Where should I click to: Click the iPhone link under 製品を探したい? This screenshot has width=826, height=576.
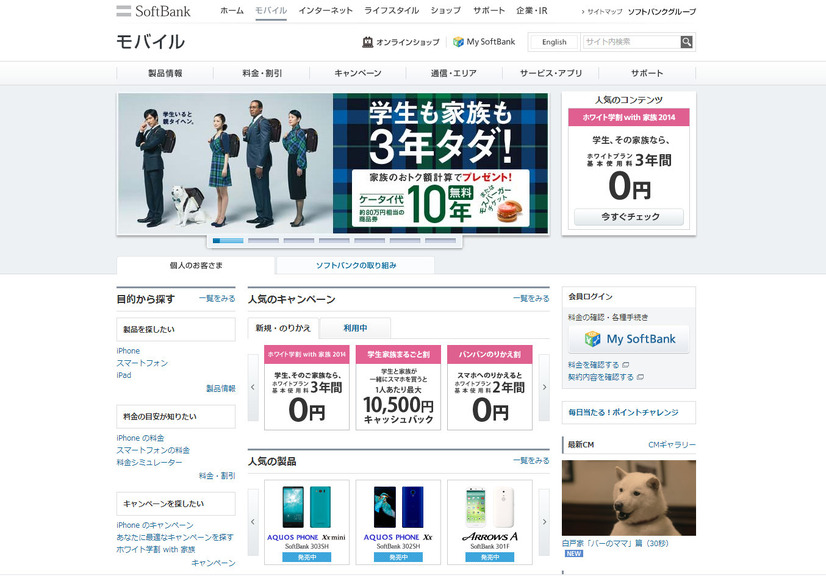[x=128, y=351]
